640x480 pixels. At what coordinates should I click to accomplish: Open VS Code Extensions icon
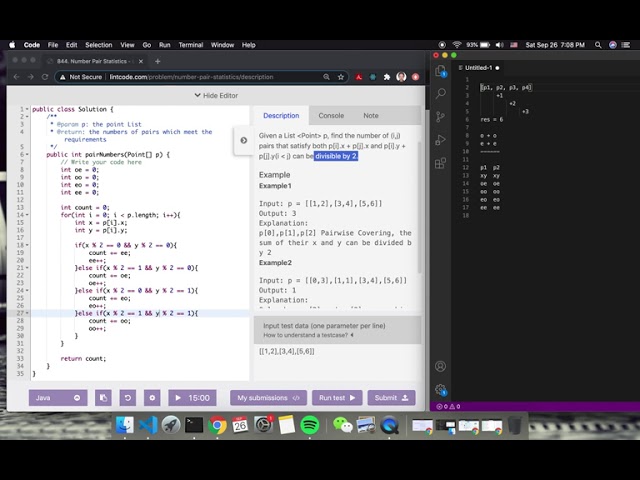click(x=440, y=163)
